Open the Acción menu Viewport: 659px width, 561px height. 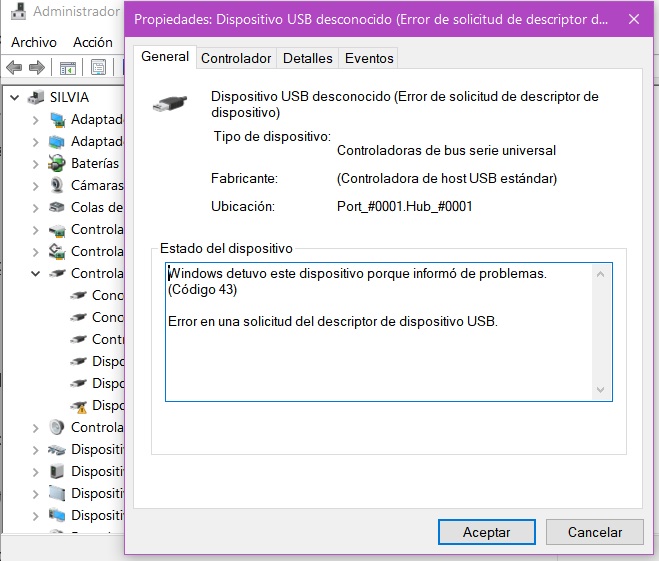coord(93,42)
